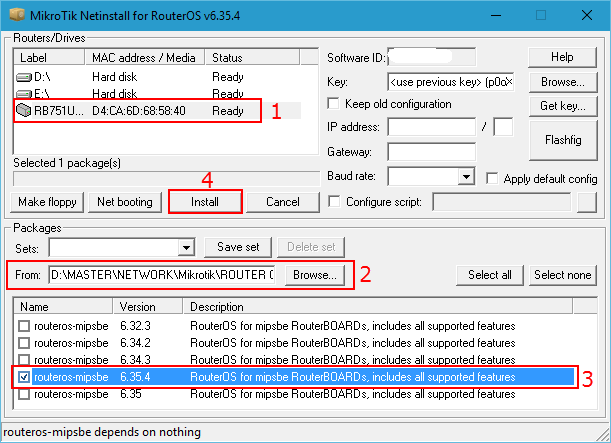Click the E:\ hard disk drive icon
Screen dimensions: 611x443
[23, 94]
